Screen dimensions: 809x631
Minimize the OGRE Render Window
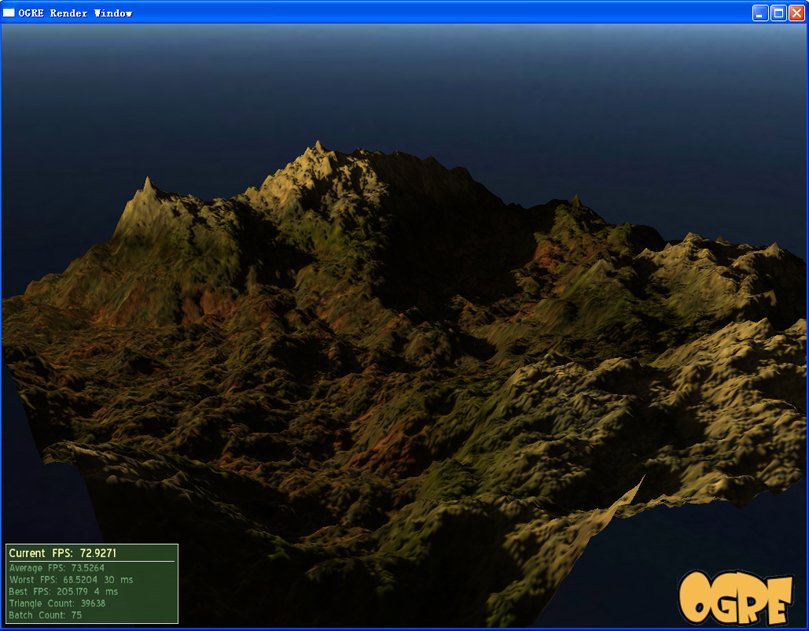[760, 13]
